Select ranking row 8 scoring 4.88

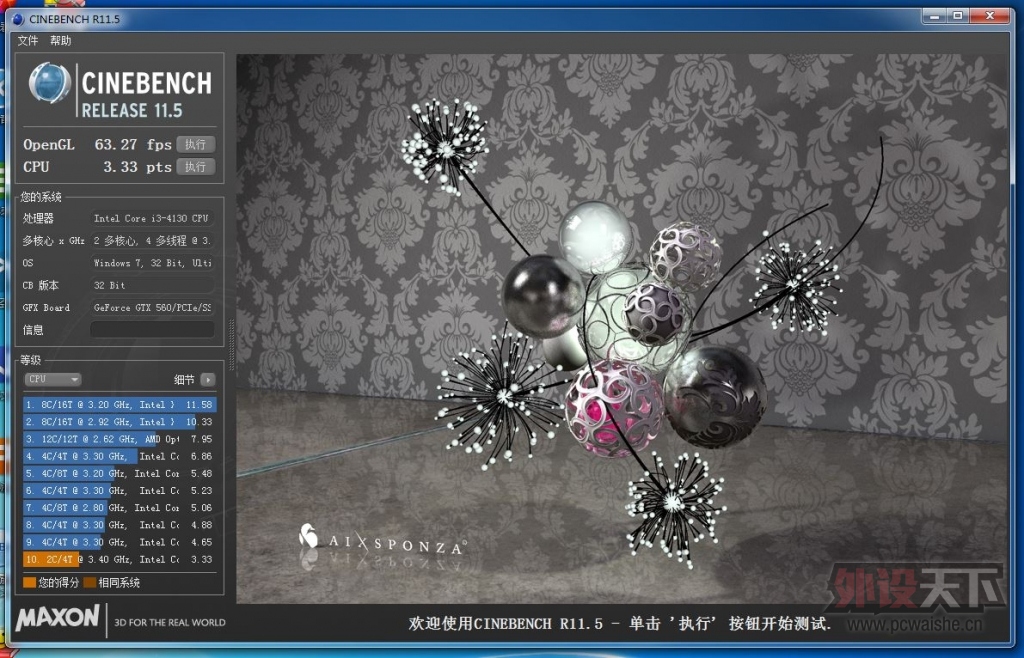pyautogui.click(x=120, y=525)
